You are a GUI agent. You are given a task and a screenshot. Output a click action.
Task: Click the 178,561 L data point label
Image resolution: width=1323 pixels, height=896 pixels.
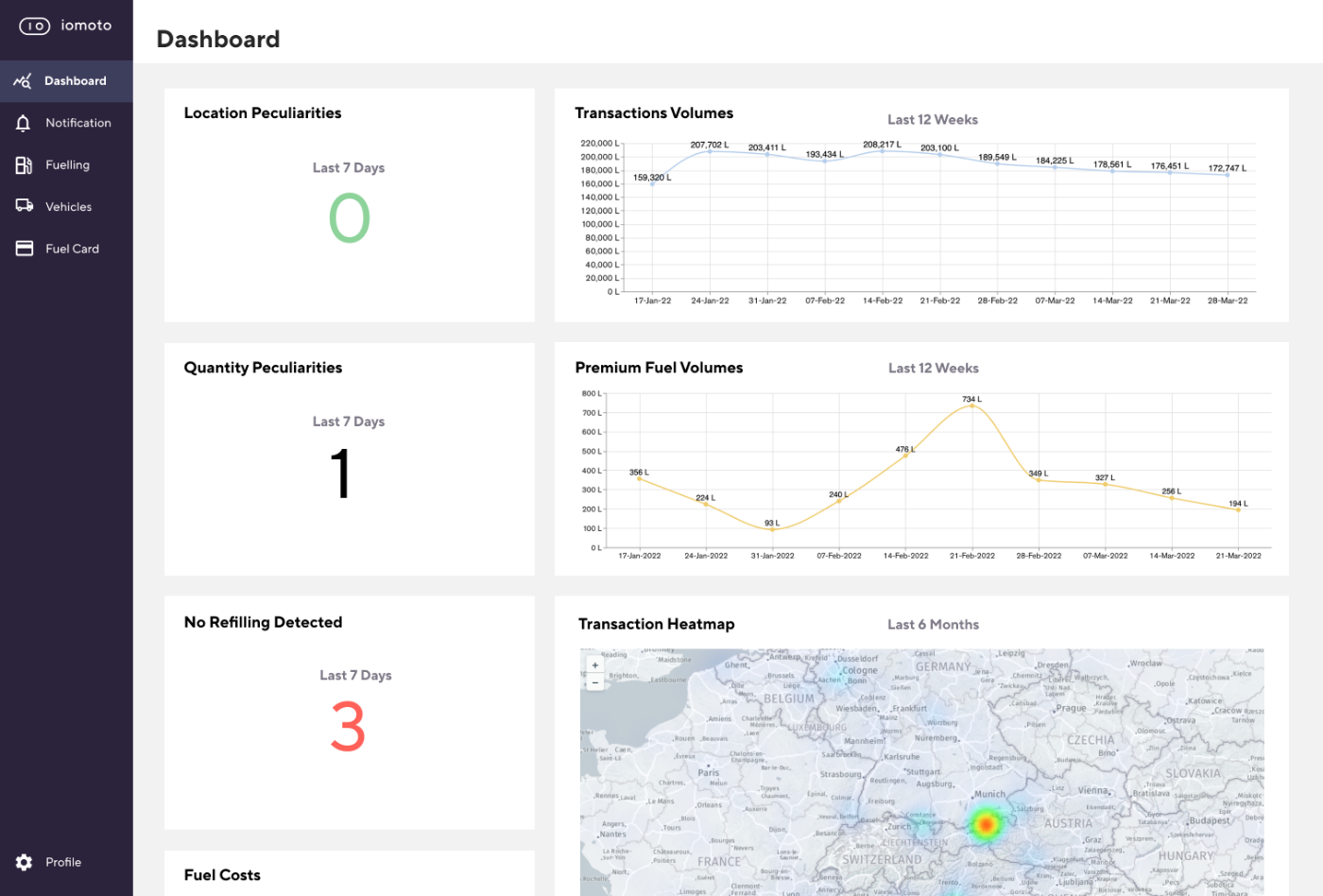click(x=1112, y=164)
